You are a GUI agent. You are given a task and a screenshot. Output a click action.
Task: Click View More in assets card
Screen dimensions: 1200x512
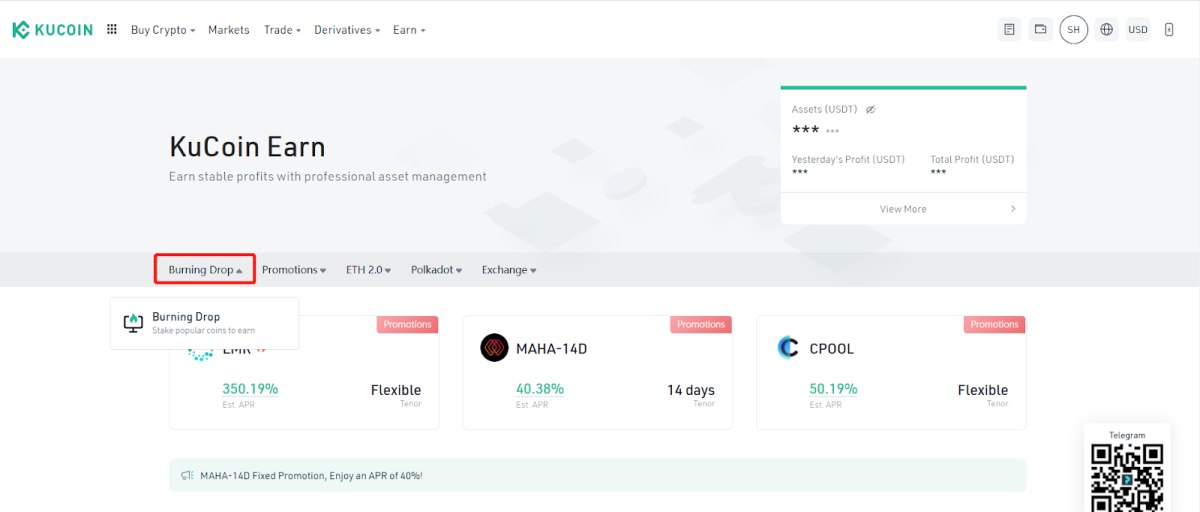(903, 209)
